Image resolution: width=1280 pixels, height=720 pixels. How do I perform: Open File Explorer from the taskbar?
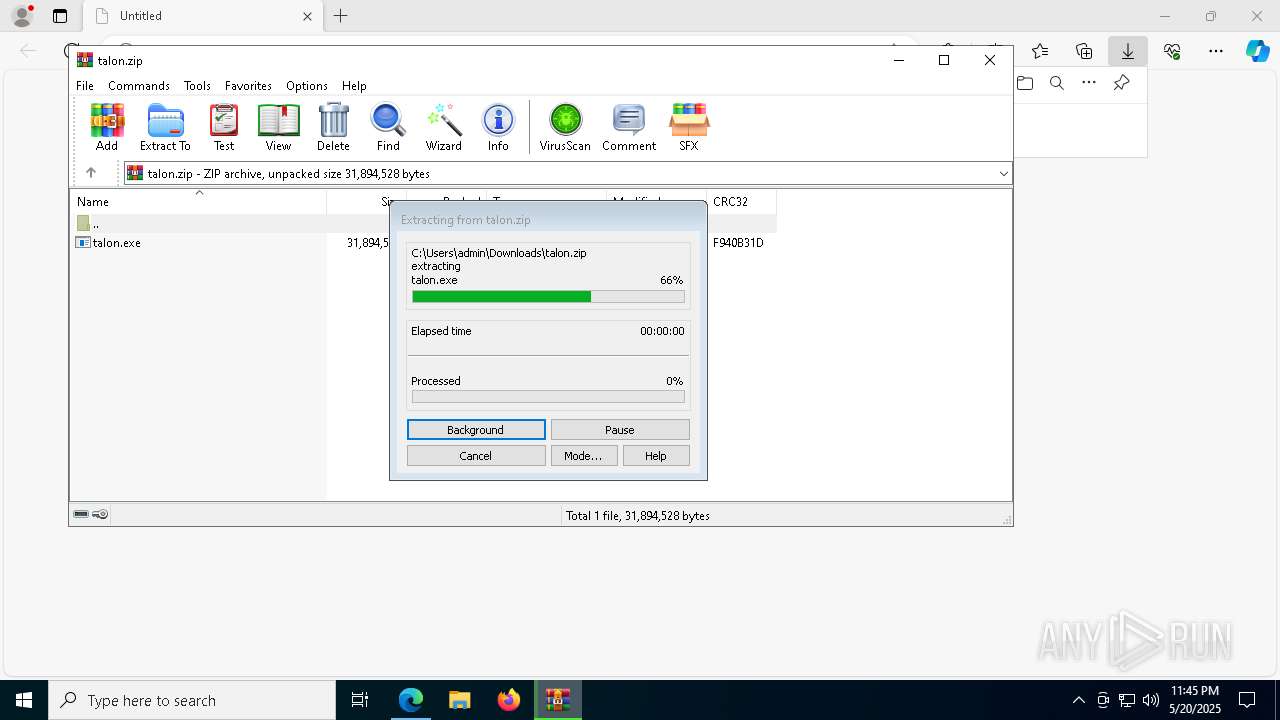[x=459, y=700]
